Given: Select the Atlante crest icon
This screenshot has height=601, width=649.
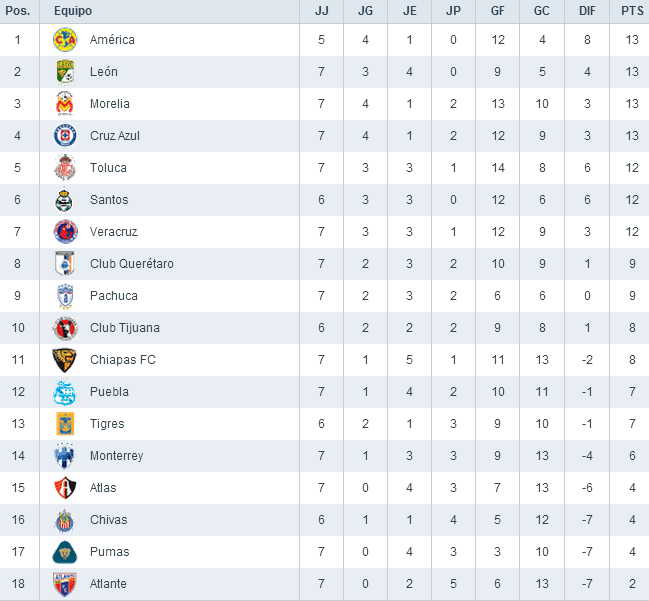Looking at the screenshot, I should (65, 584).
